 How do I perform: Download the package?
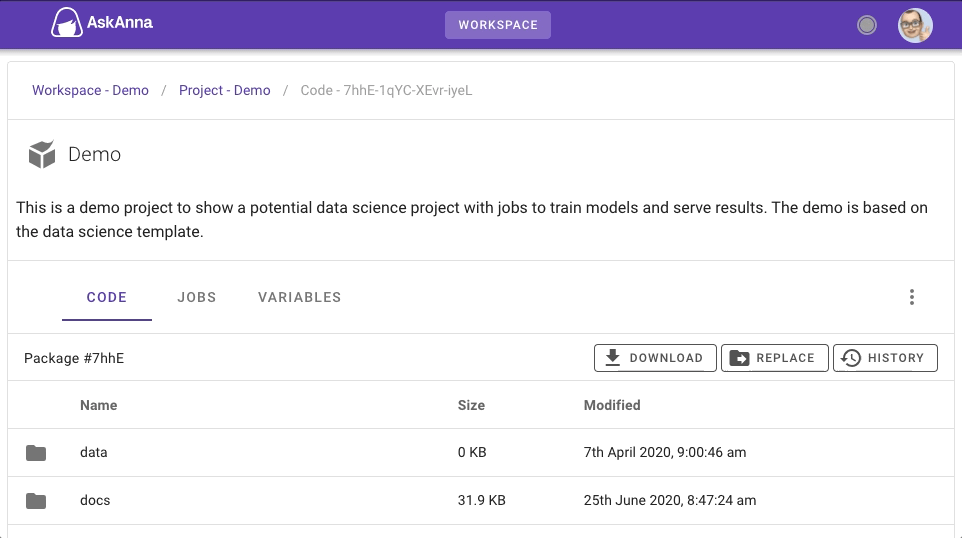(655, 358)
